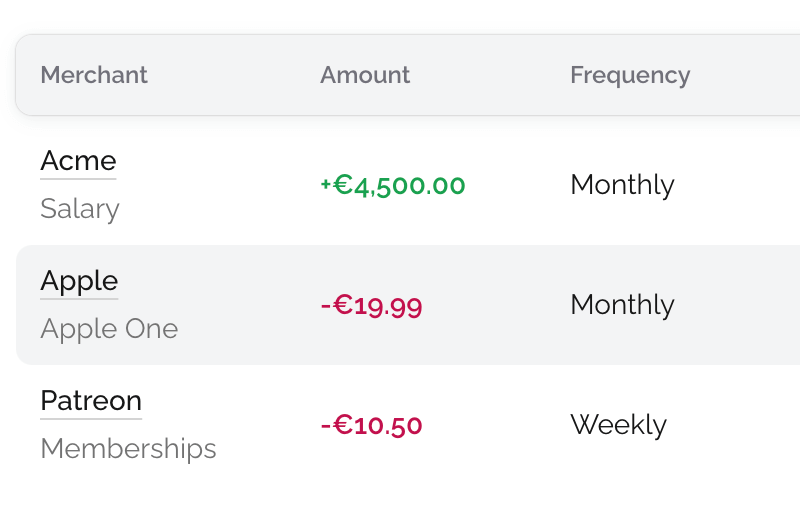Screen dimensions: 800x512
Task: Click Monthly frequency in the Apple row
Action: coord(622,305)
